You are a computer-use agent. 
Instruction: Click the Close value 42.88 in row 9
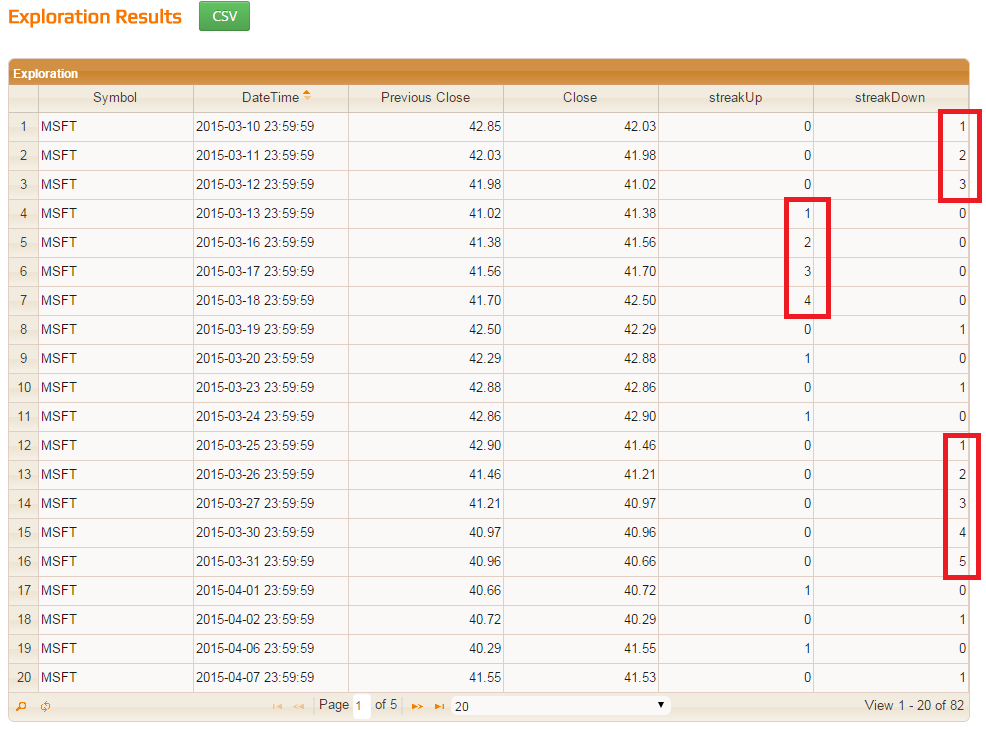pos(640,358)
